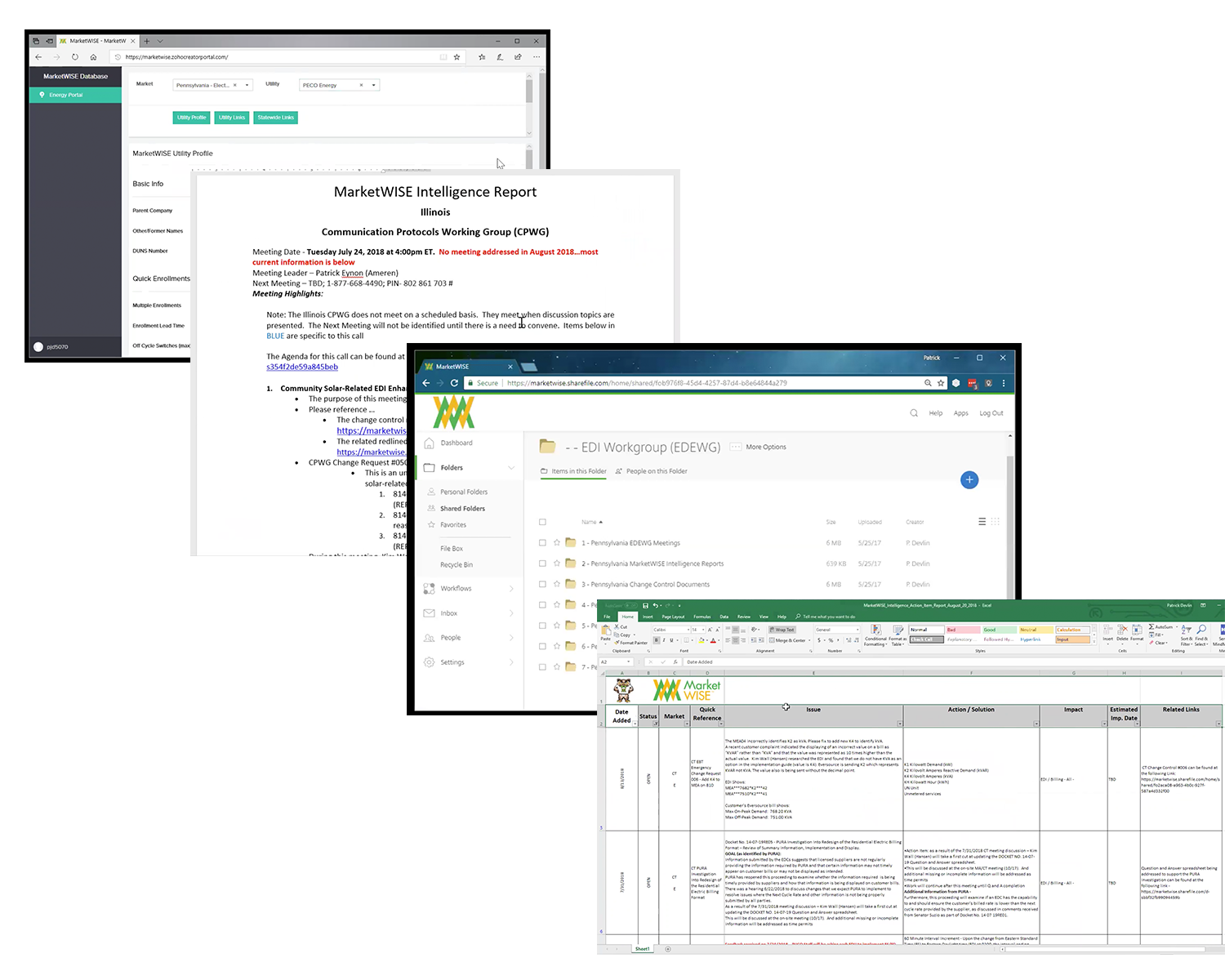Check the box for Pennsylvania EDEWG Meetings

pos(542,542)
